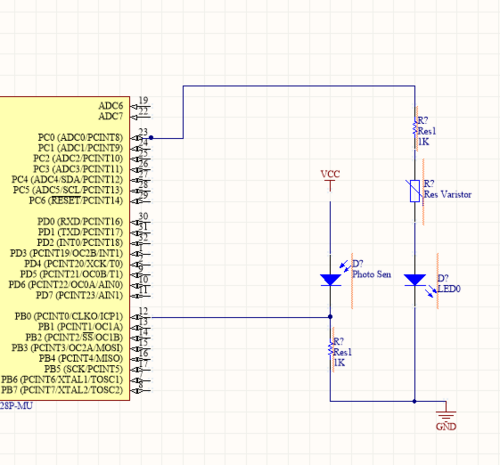Click the junction dot at pin 23
The height and width of the screenshot is (465, 500).
click(151, 138)
